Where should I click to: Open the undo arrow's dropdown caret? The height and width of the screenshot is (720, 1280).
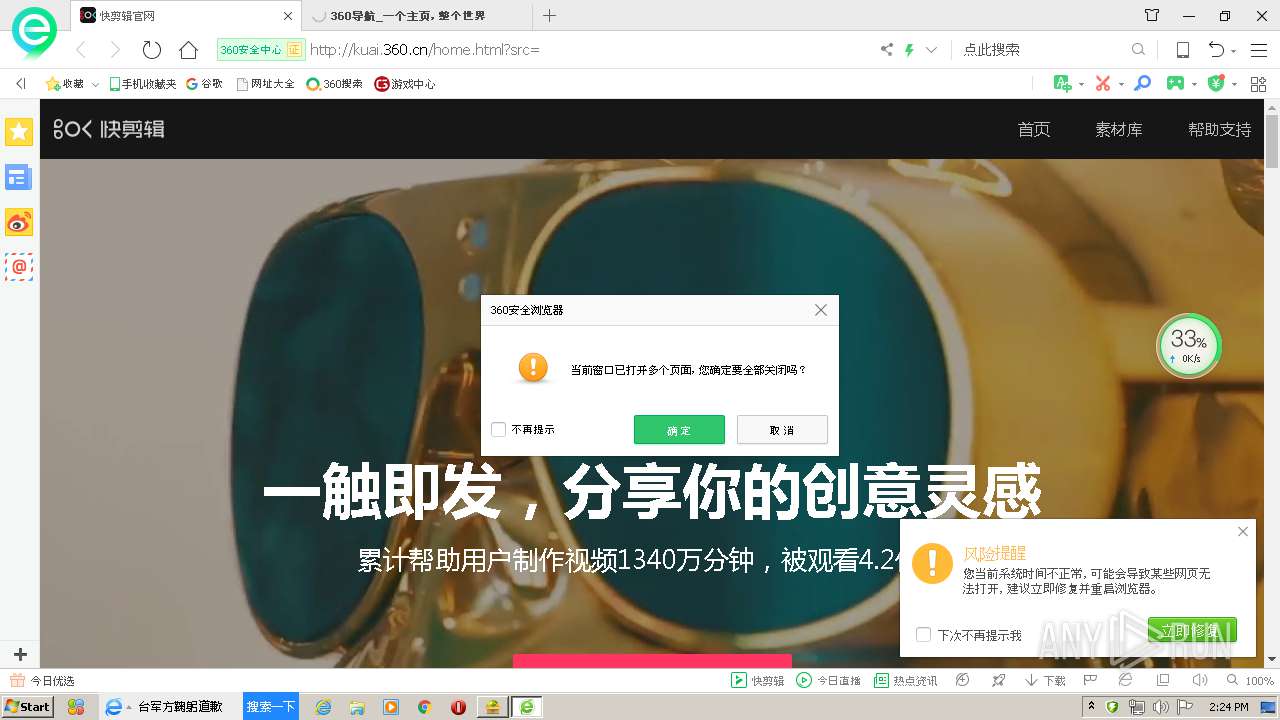click(1234, 51)
